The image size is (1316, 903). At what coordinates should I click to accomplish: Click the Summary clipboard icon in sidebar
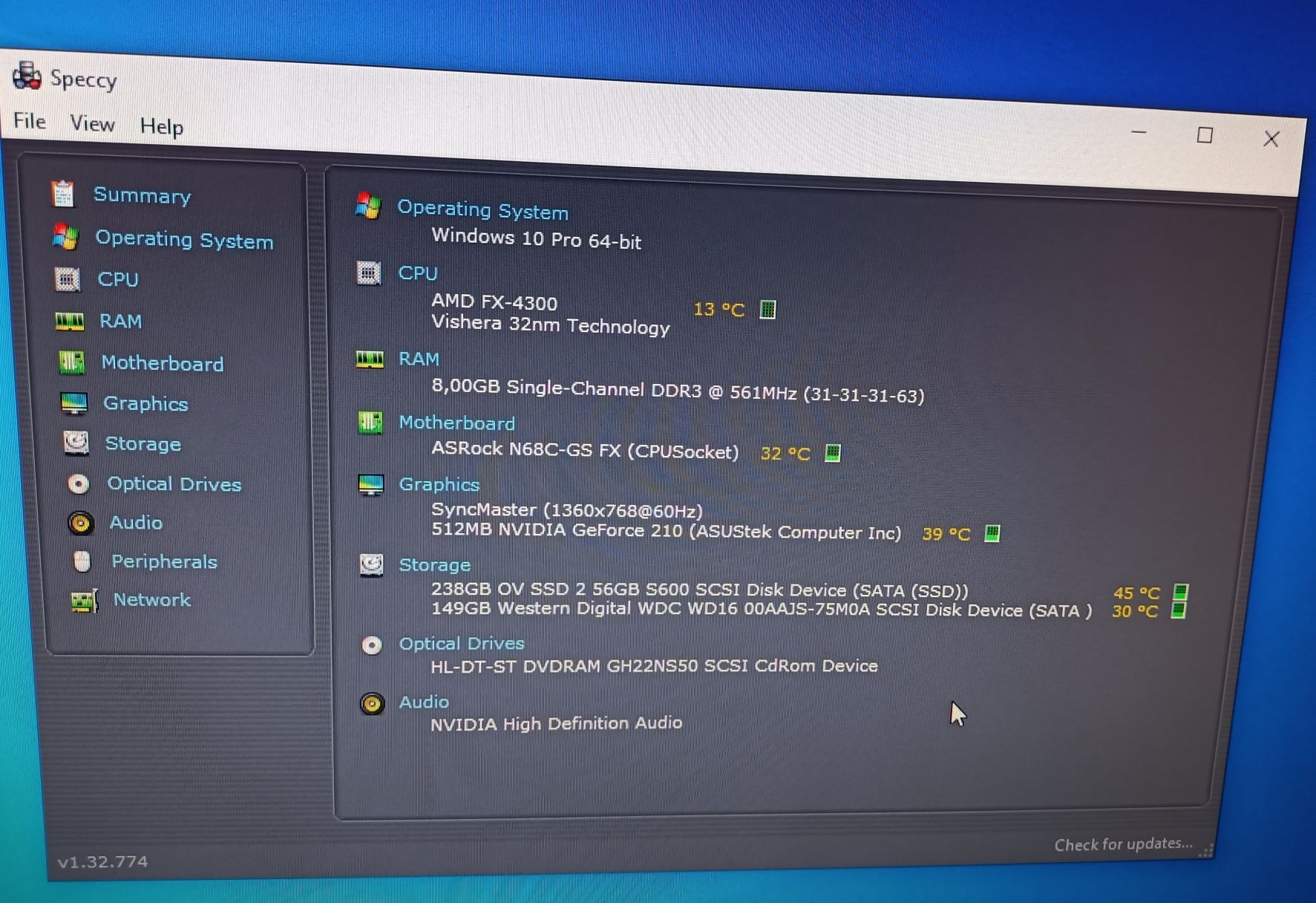coord(63,194)
